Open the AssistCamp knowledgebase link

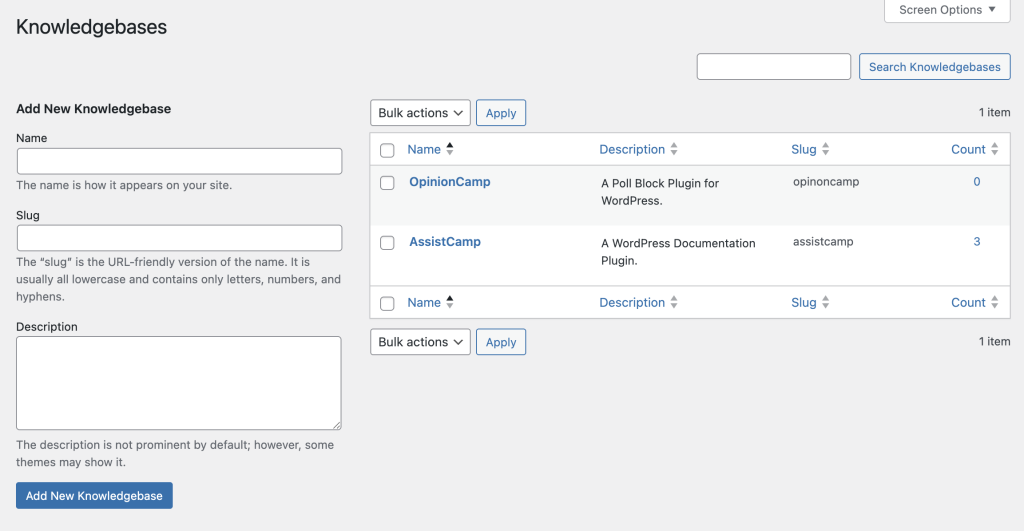point(445,242)
